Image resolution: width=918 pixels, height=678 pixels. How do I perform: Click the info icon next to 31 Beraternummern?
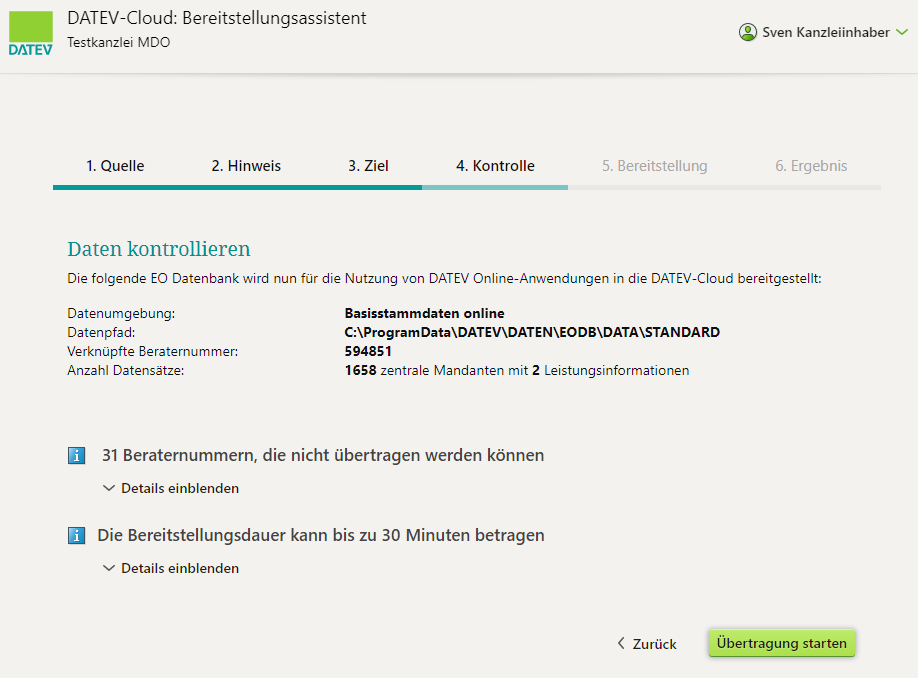(x=76, y=455)
